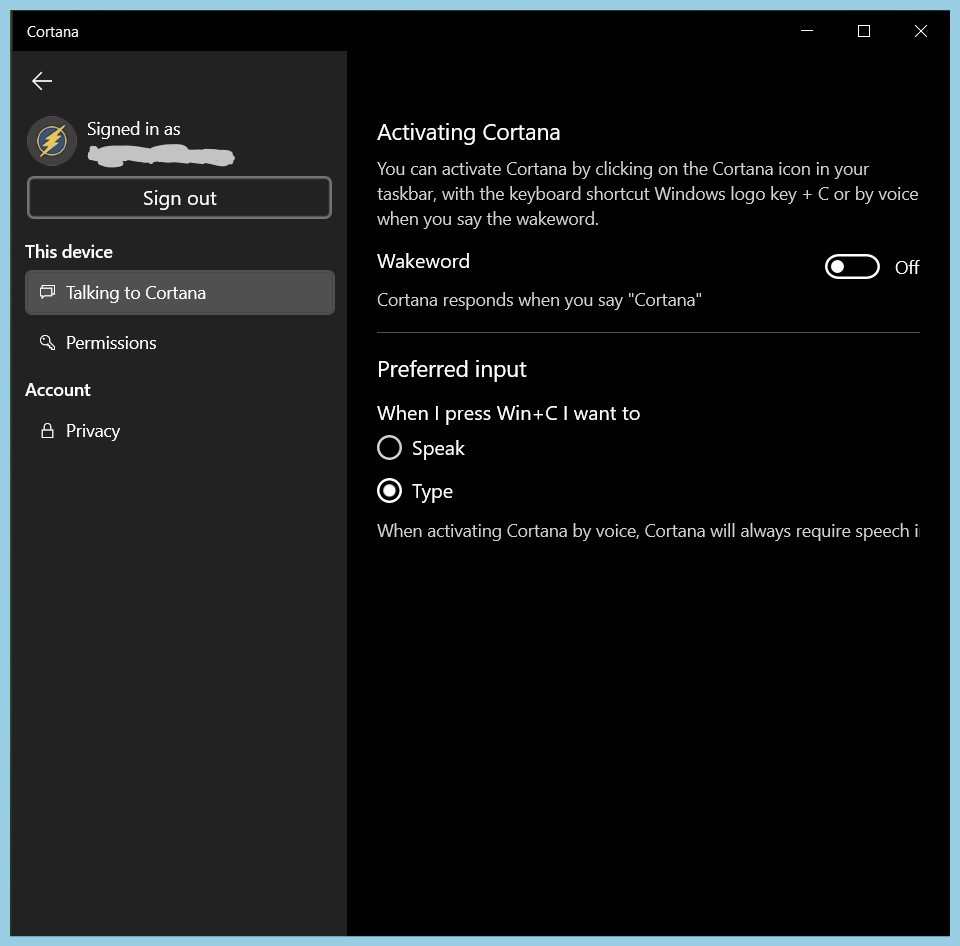960x946 pixels.
Task: Click the 'Preferred input' heading
Action: [452, 369]
